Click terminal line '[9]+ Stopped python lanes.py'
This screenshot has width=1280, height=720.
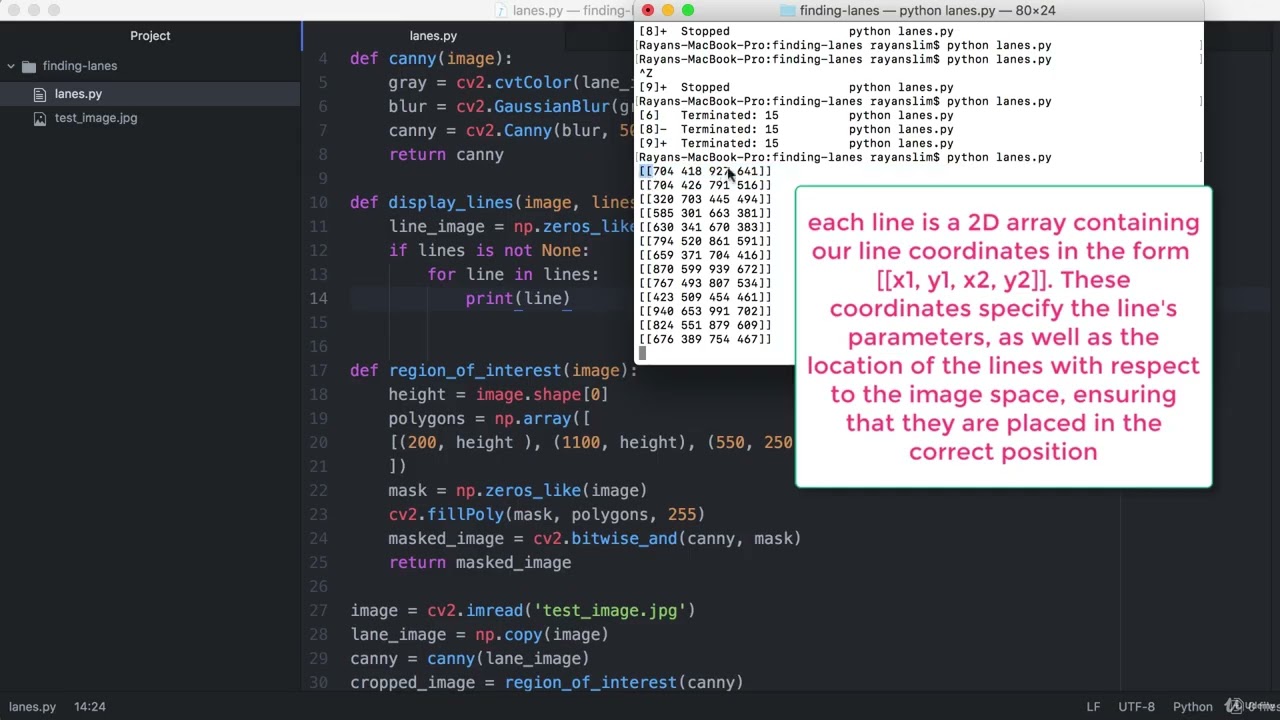click(796, 87)
